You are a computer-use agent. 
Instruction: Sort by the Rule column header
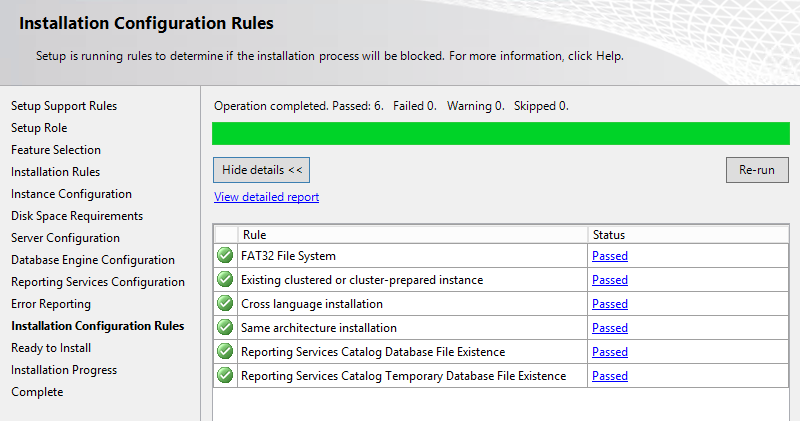pos(412,235)
